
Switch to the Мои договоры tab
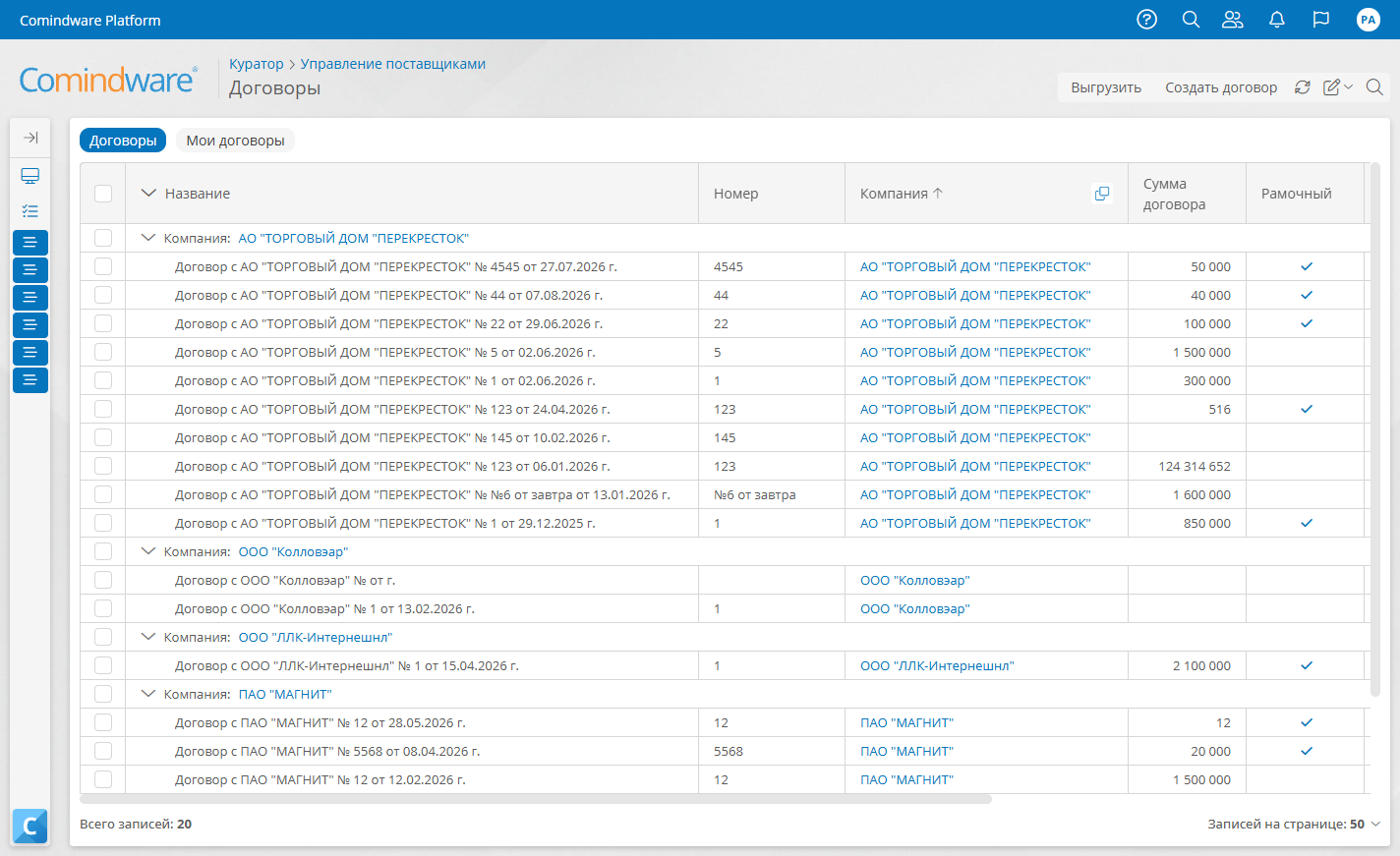[235, 141]
